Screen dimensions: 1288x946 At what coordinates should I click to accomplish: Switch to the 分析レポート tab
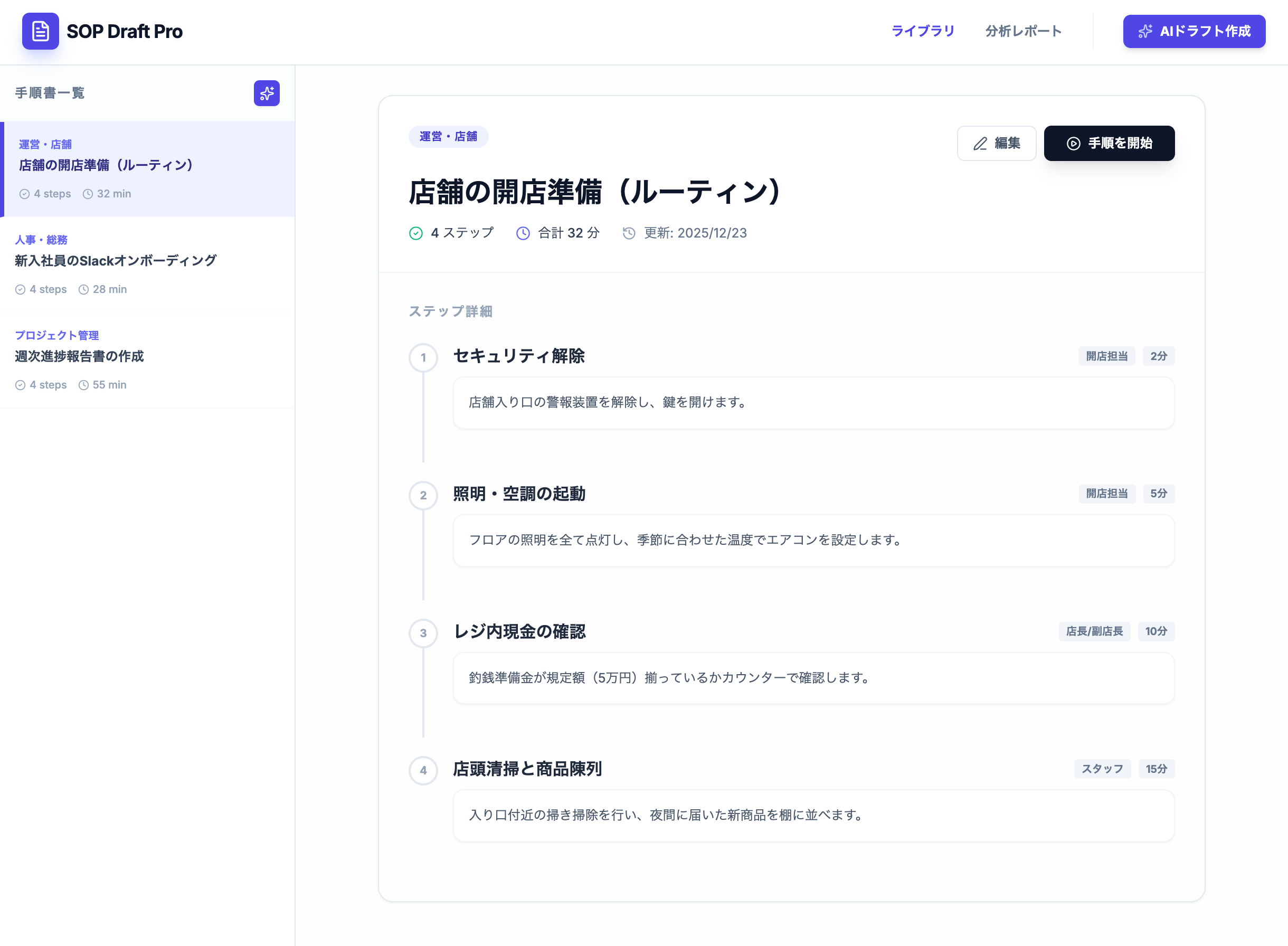point(1023,31)
